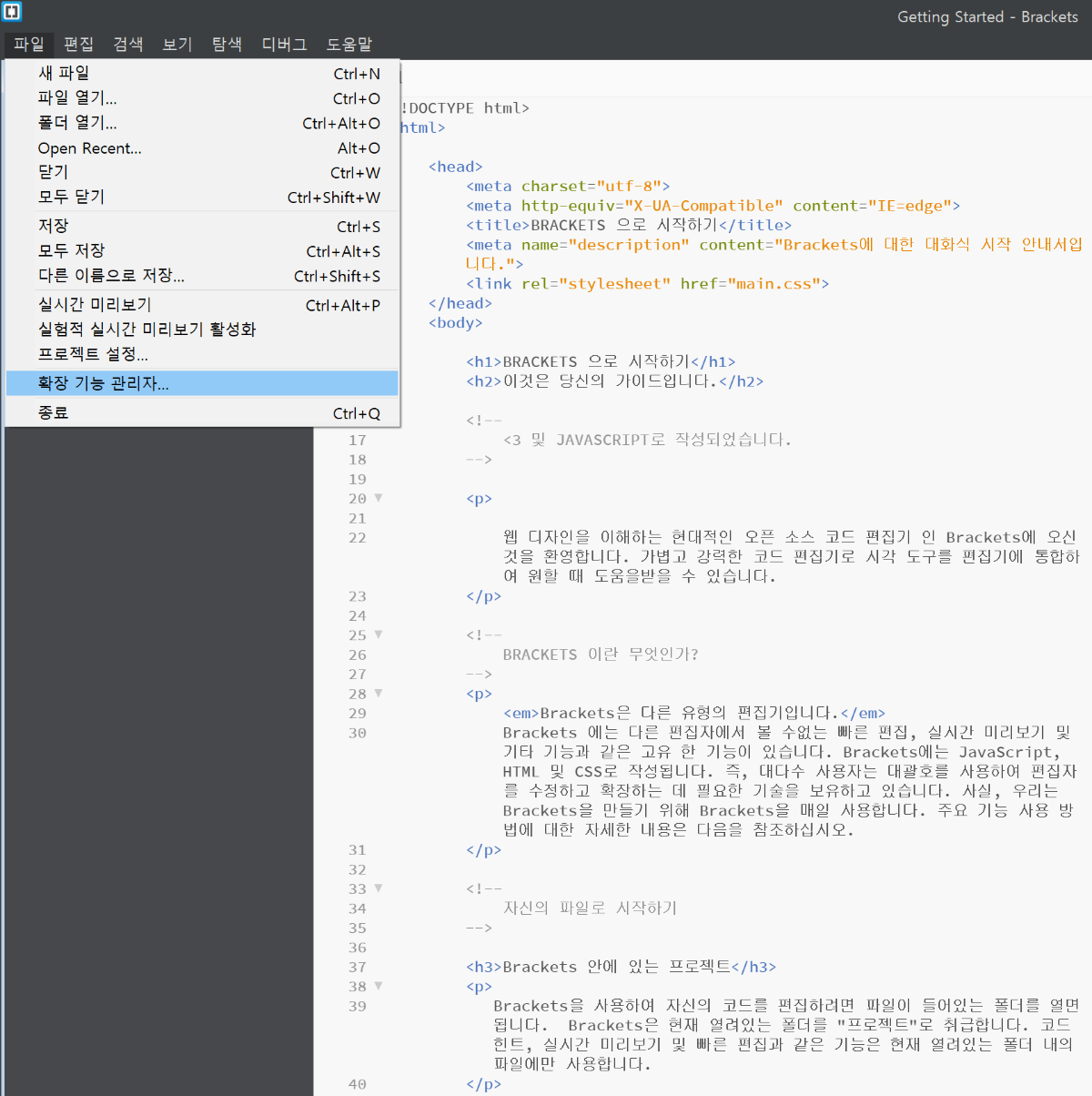Click the Brackets logo icon
This screenshot has width=1092, height=1096.
(11, 12)
